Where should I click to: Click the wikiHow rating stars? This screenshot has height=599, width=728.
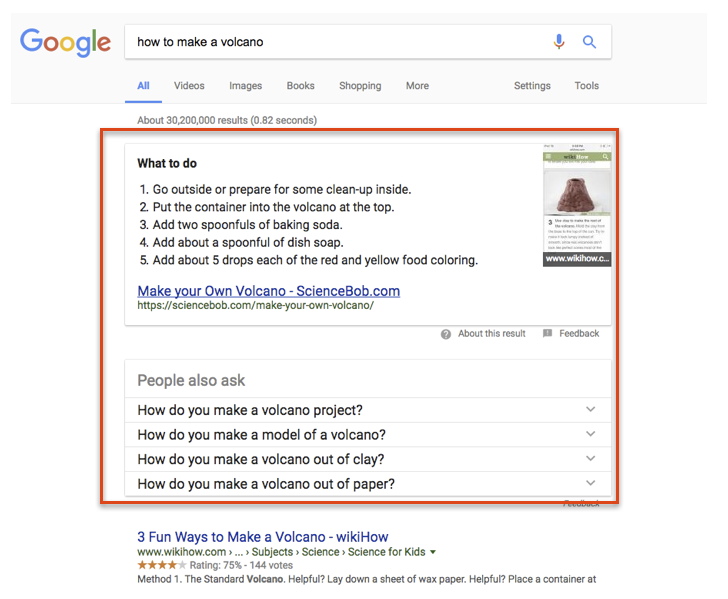click(x=162, y=565)
